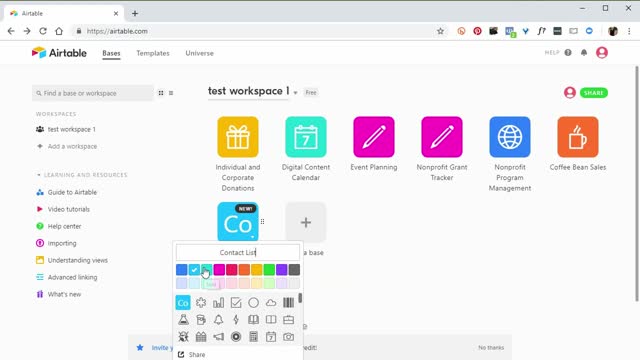Open the dropdown arrow on the Co base tile
The image size is (640, 360).
253,237
